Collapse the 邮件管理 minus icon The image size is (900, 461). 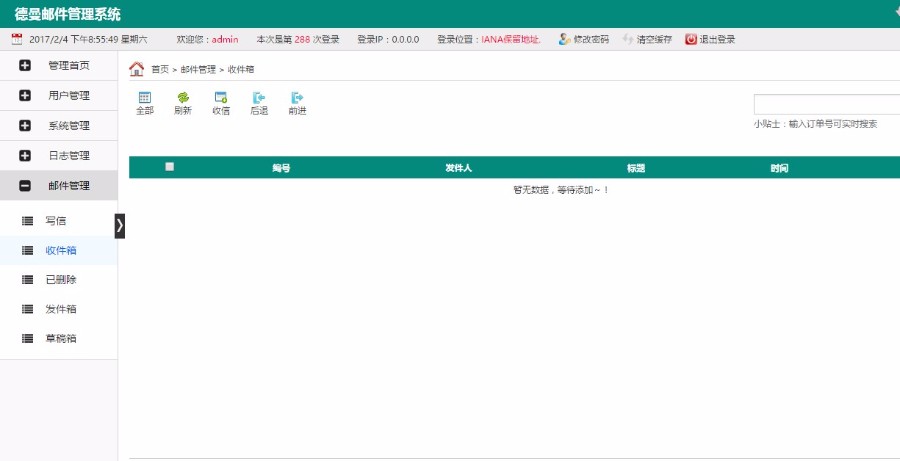(25, 185)
